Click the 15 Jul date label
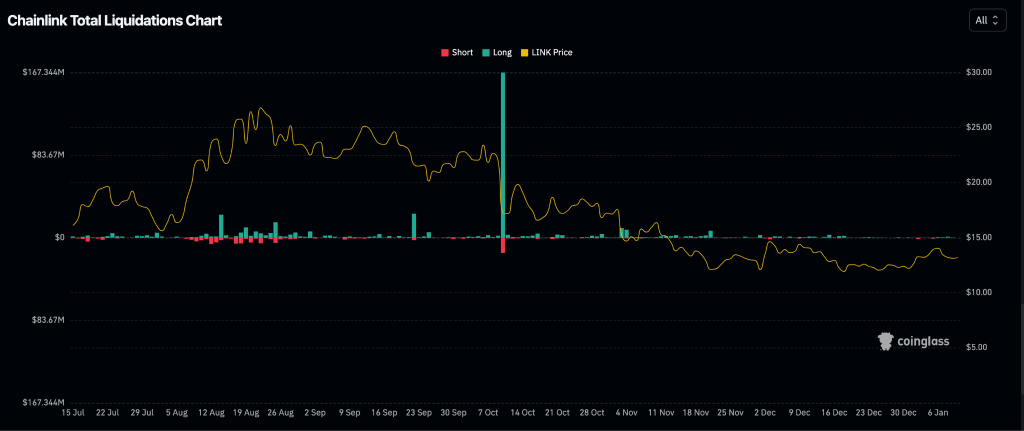Image resolution: width=1024 pixels, height=431 pixels. point(73,413)
